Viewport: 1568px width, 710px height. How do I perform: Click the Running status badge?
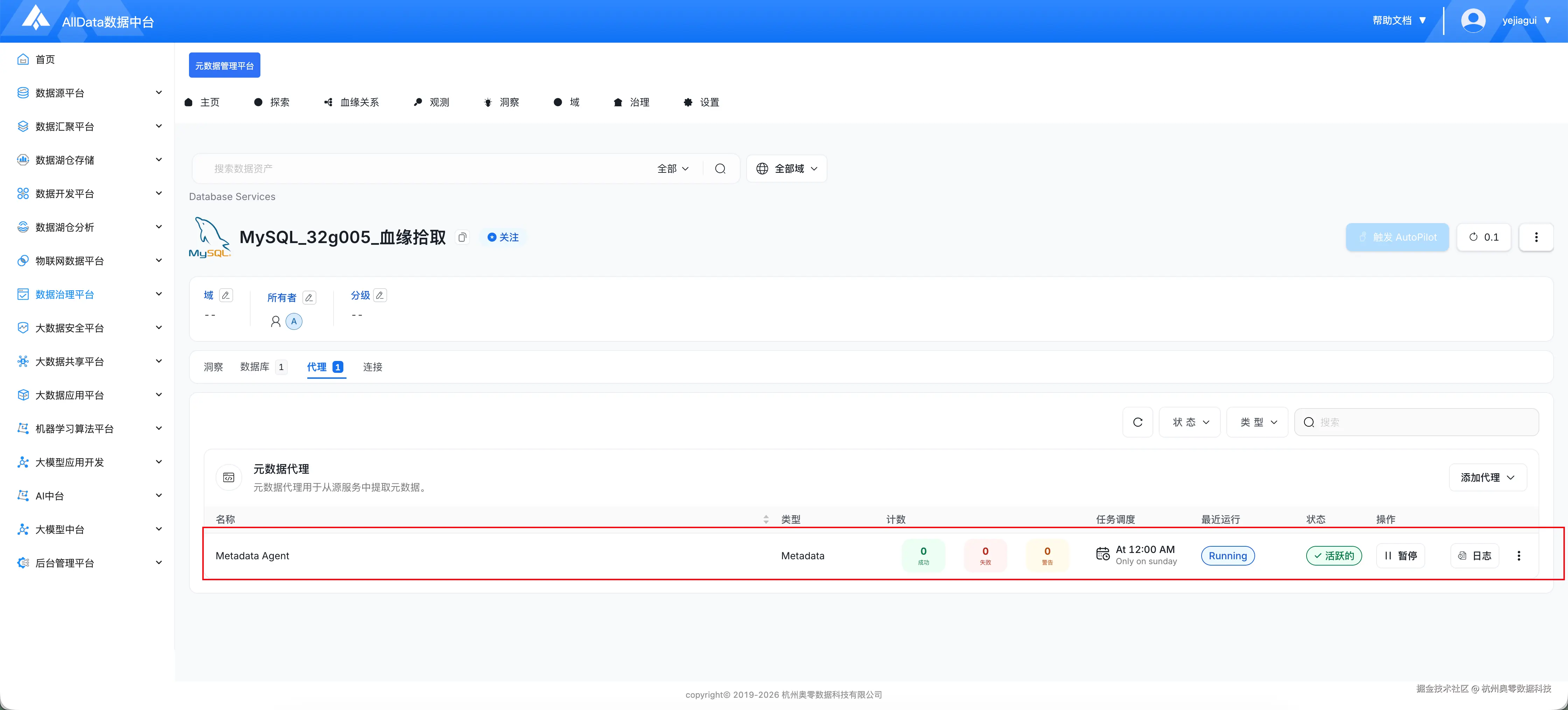coord(1227,555)
